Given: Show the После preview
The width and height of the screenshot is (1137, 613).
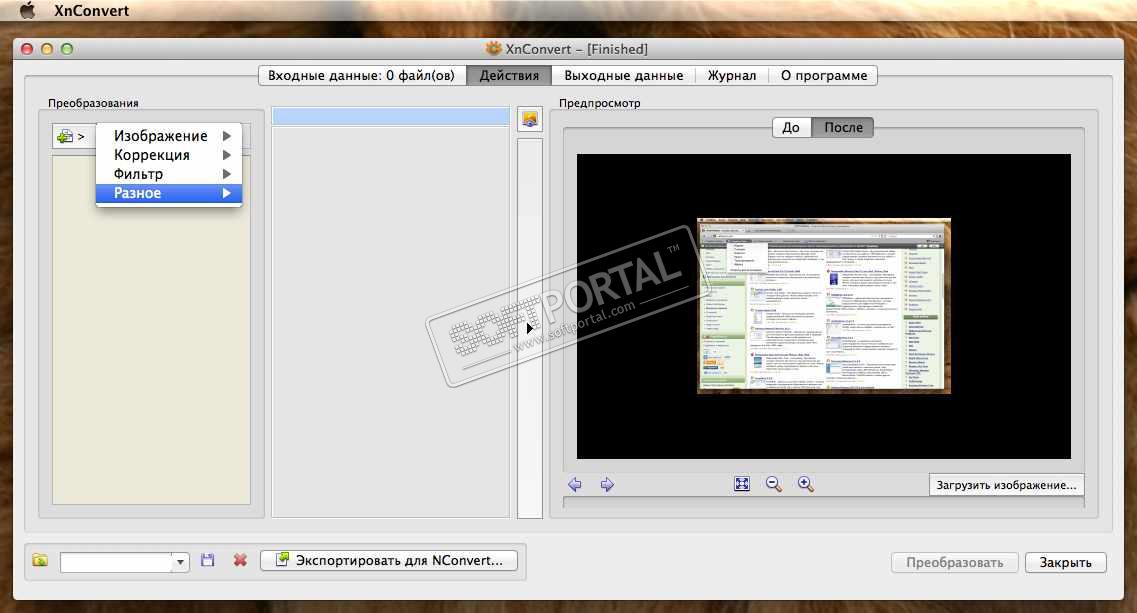Looking at the screenshot, I should 843,127.
